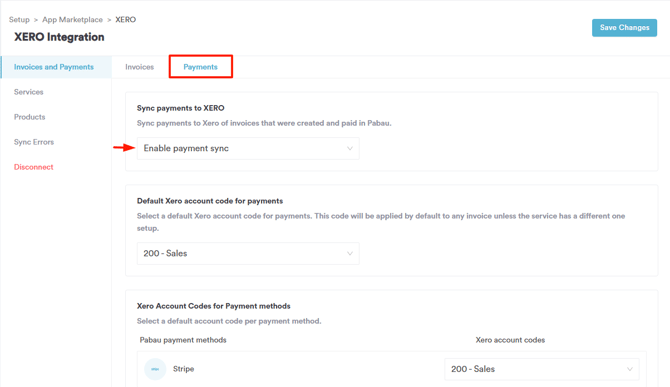670x387 pixels.
Task: Click the chevron on Stripe account code
Action: (629, 369)
